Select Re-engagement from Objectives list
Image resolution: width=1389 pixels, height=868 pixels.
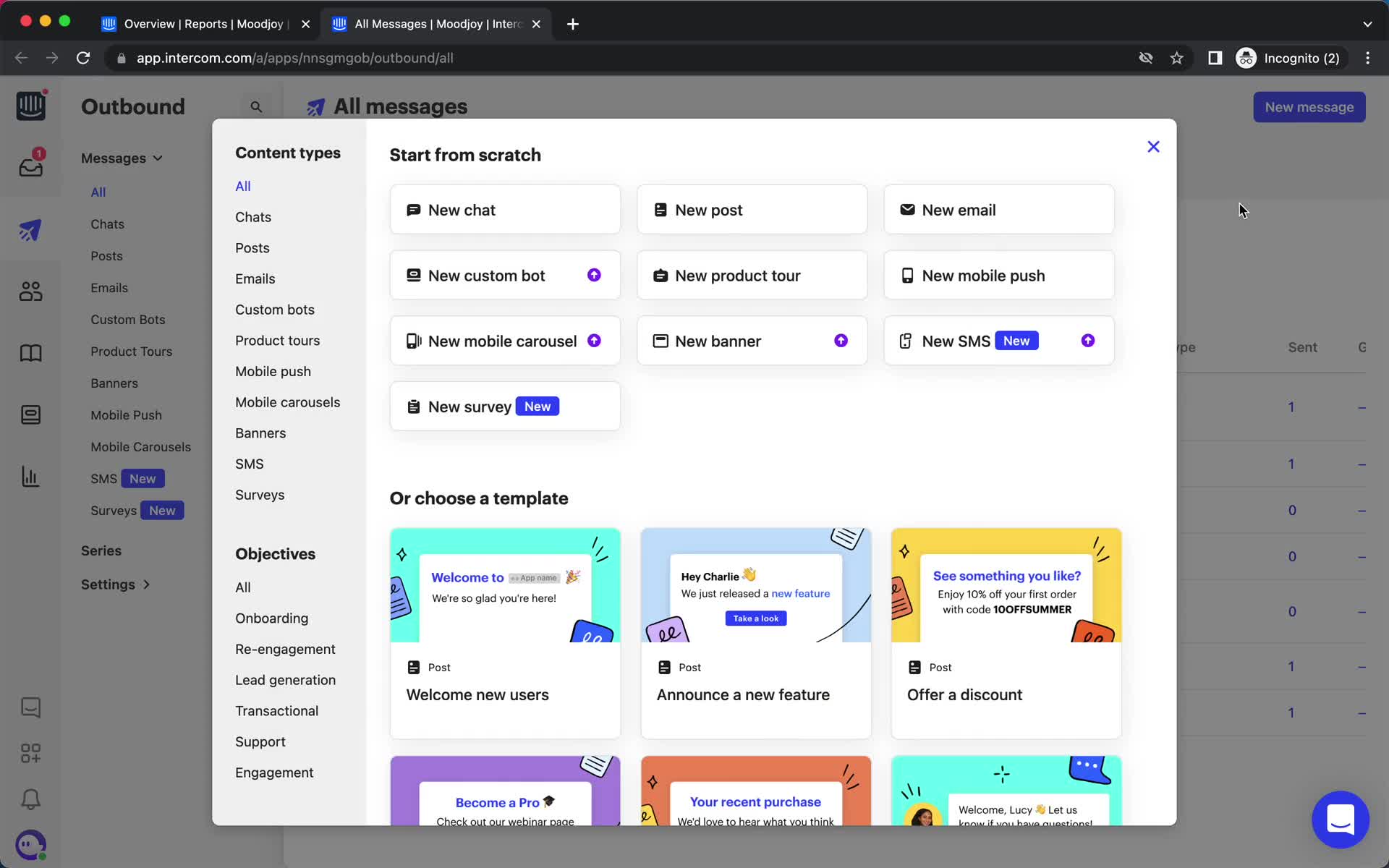tap(285, 649)
